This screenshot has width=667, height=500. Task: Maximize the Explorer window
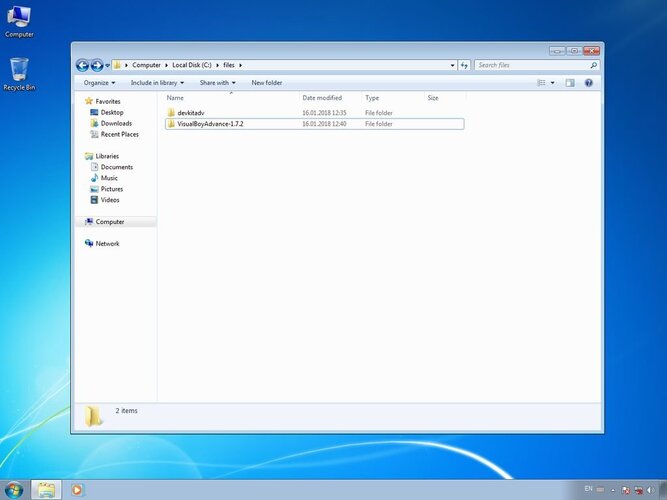pos(574,51)
